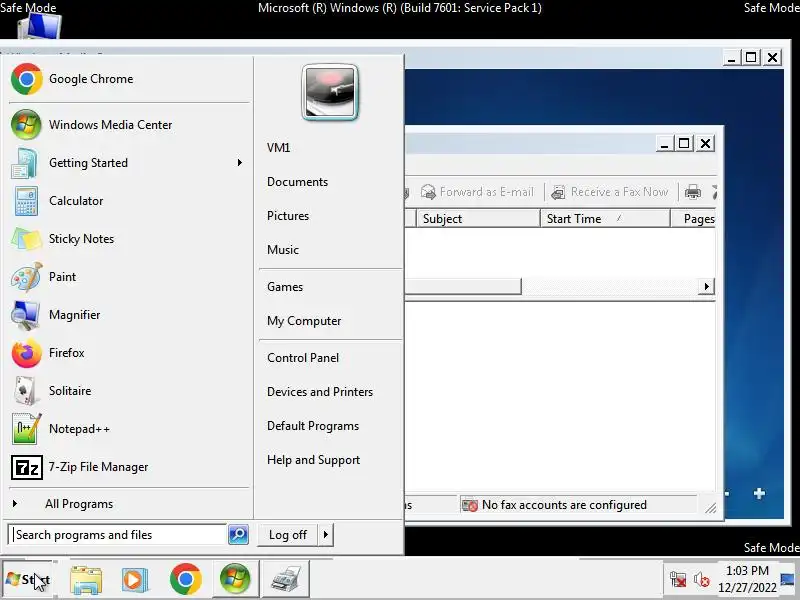The image size is (800, 600).
Task: Open Help and Support
Action: 313,460
